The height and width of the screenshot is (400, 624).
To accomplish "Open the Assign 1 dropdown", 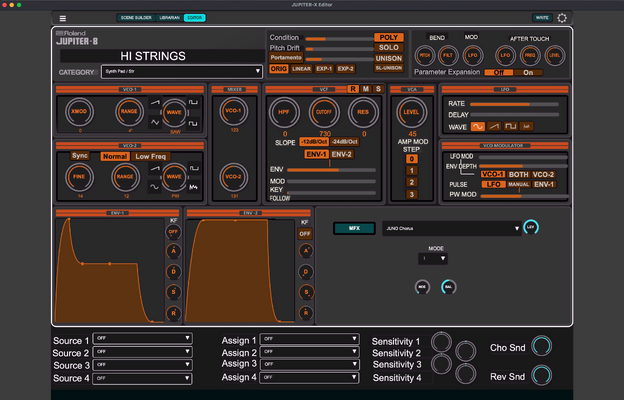I will (309, 339).
